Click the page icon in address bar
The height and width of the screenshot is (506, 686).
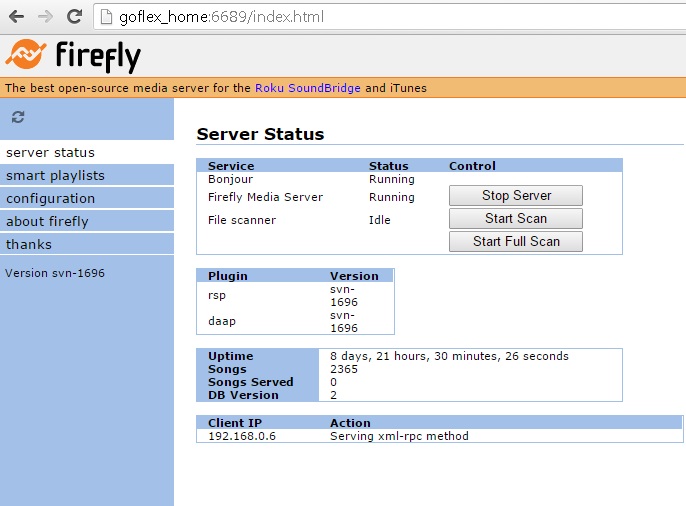pos(106,17)
